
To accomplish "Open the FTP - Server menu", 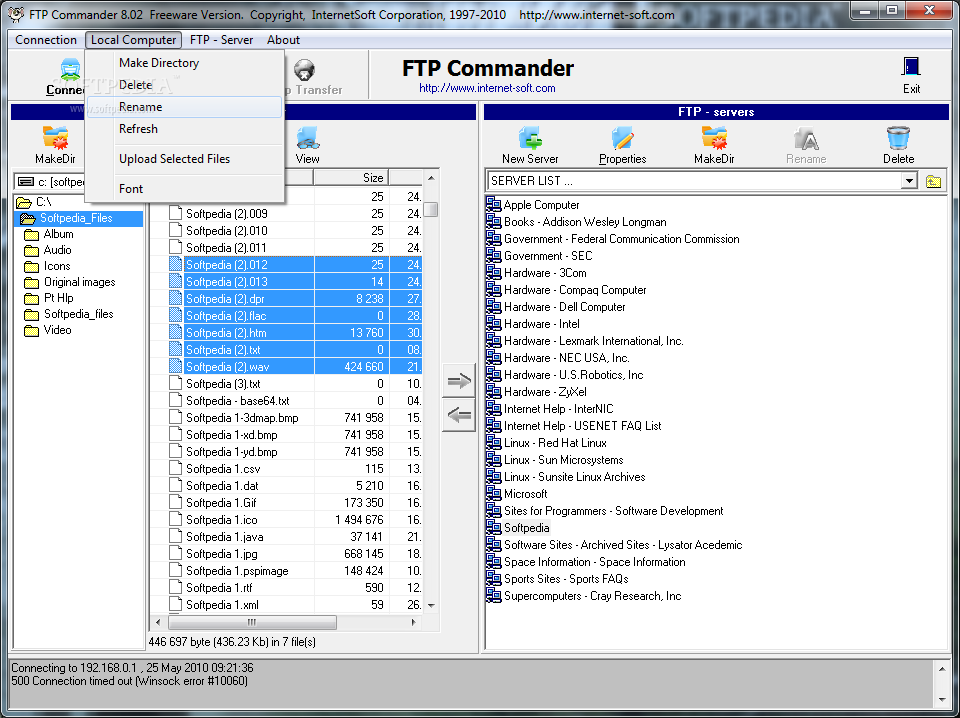I will 221,40.
